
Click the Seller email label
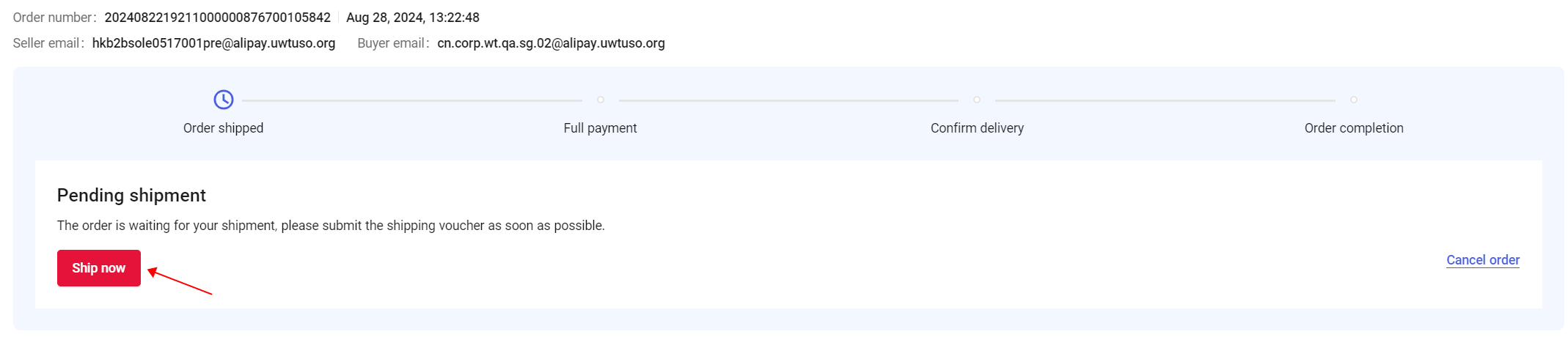click(x=48, y=43)
